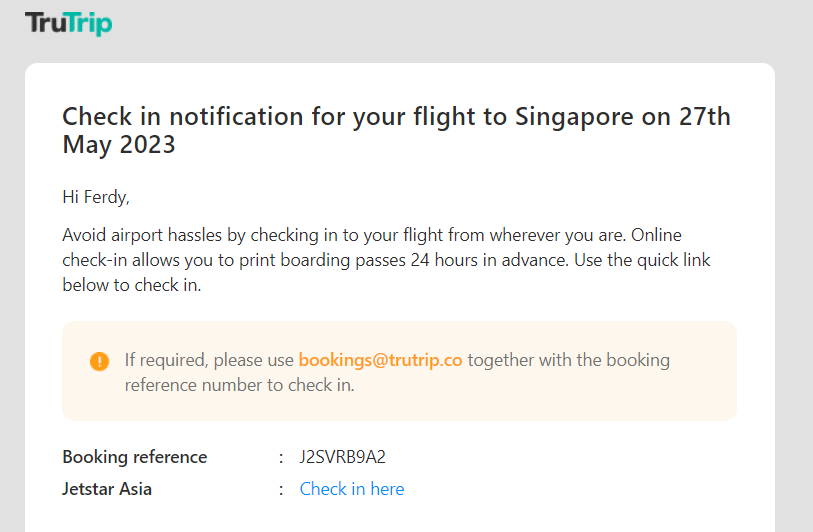Click the 'Booking reference' label
813x532 pixels.
pos(135,457)
